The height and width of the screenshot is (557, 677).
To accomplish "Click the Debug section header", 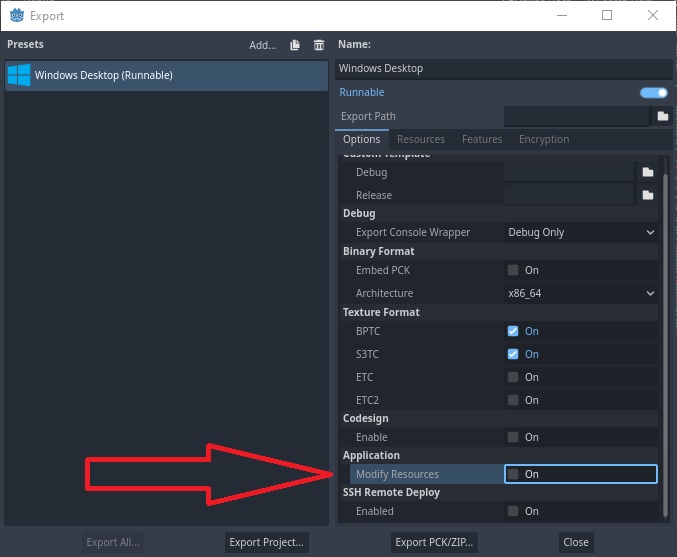I will click(x=359, y=214).
